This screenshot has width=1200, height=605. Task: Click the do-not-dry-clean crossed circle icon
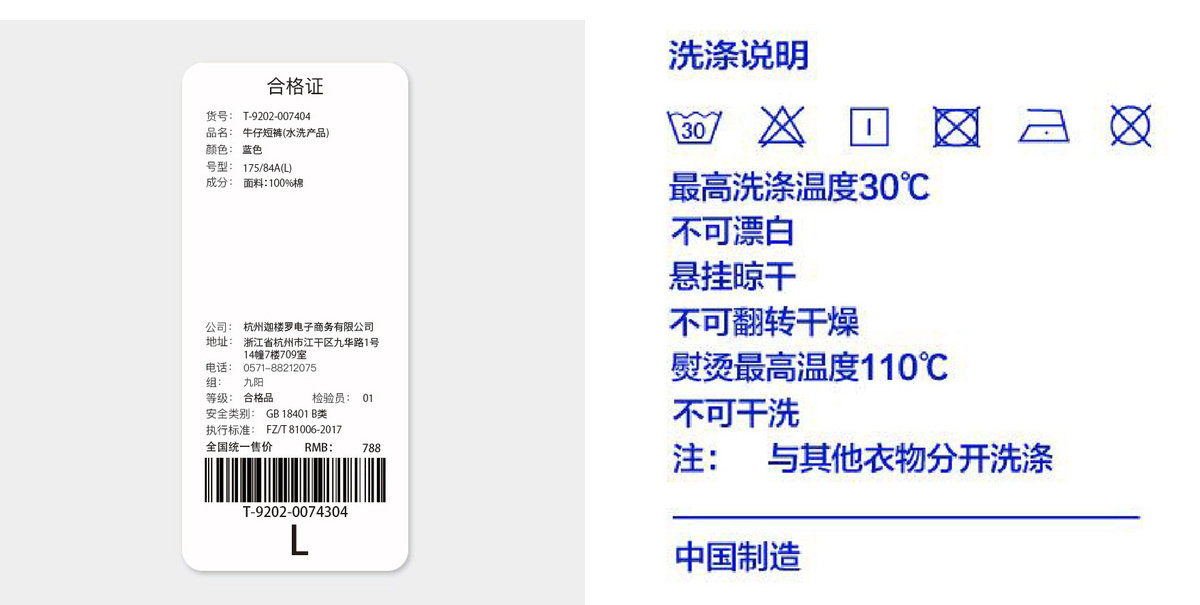[x=1131, y=127]
